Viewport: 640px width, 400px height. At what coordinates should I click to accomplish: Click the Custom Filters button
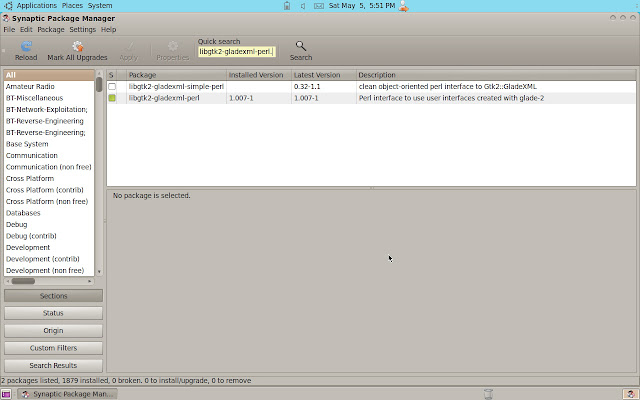(53, 348)
